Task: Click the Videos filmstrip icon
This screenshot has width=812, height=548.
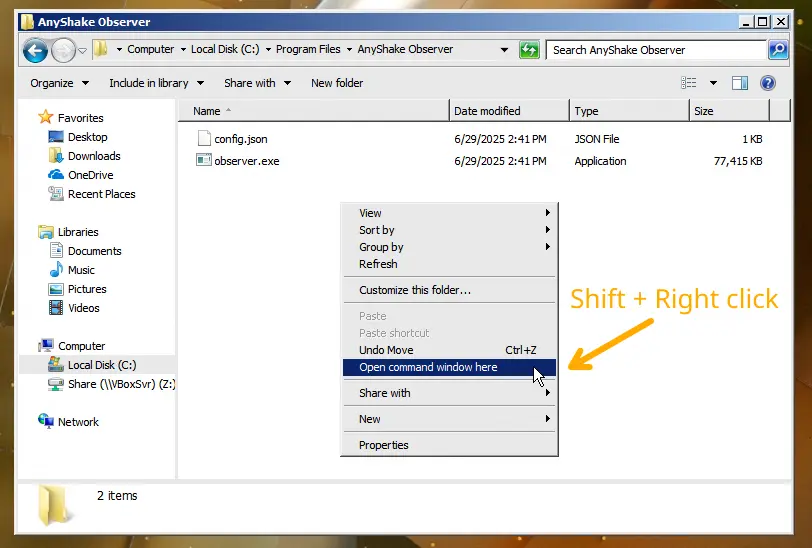Action: pyautogui.click(x=55, y=308)
